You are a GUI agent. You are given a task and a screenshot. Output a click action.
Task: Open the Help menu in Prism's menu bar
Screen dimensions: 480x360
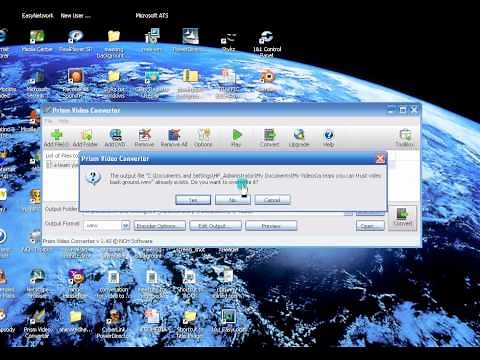point(63,121)
